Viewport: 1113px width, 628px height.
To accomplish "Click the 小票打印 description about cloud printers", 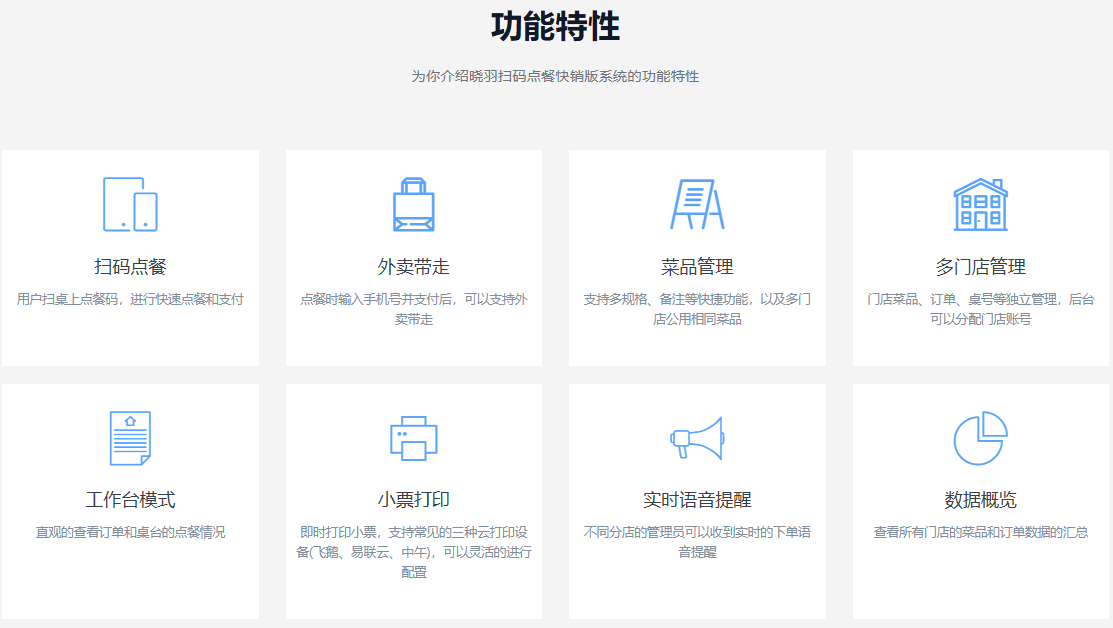I will tap(413, 552).
